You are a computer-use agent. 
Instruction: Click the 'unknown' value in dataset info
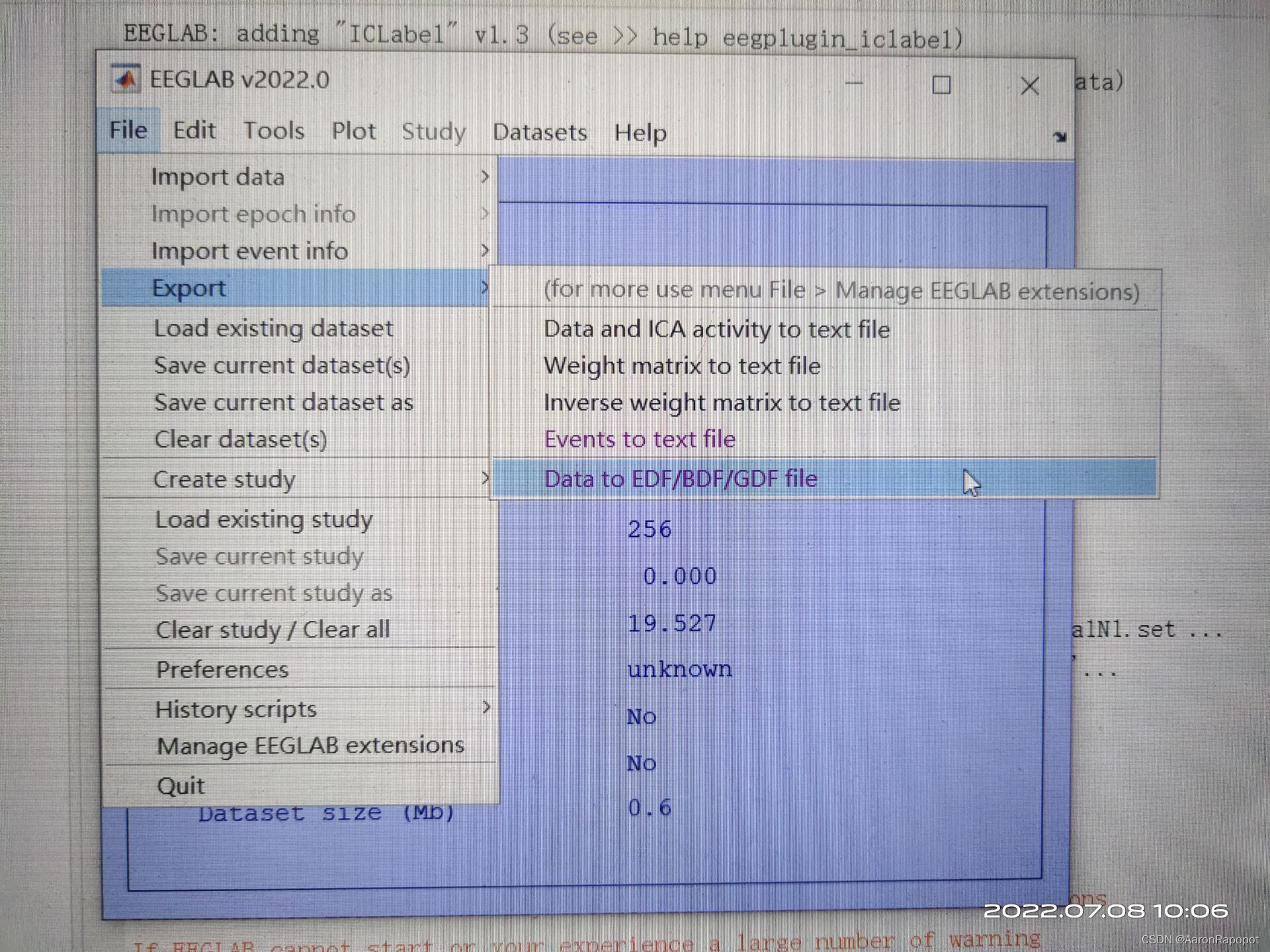(x=680, y=669)
